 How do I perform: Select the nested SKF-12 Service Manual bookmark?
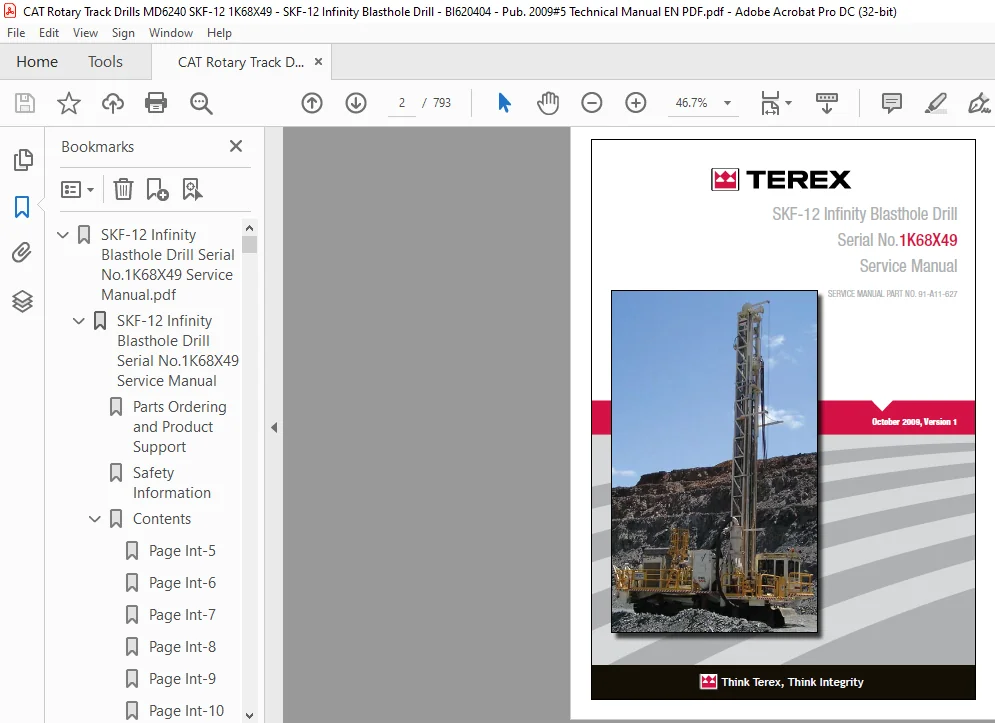point(177,350)
